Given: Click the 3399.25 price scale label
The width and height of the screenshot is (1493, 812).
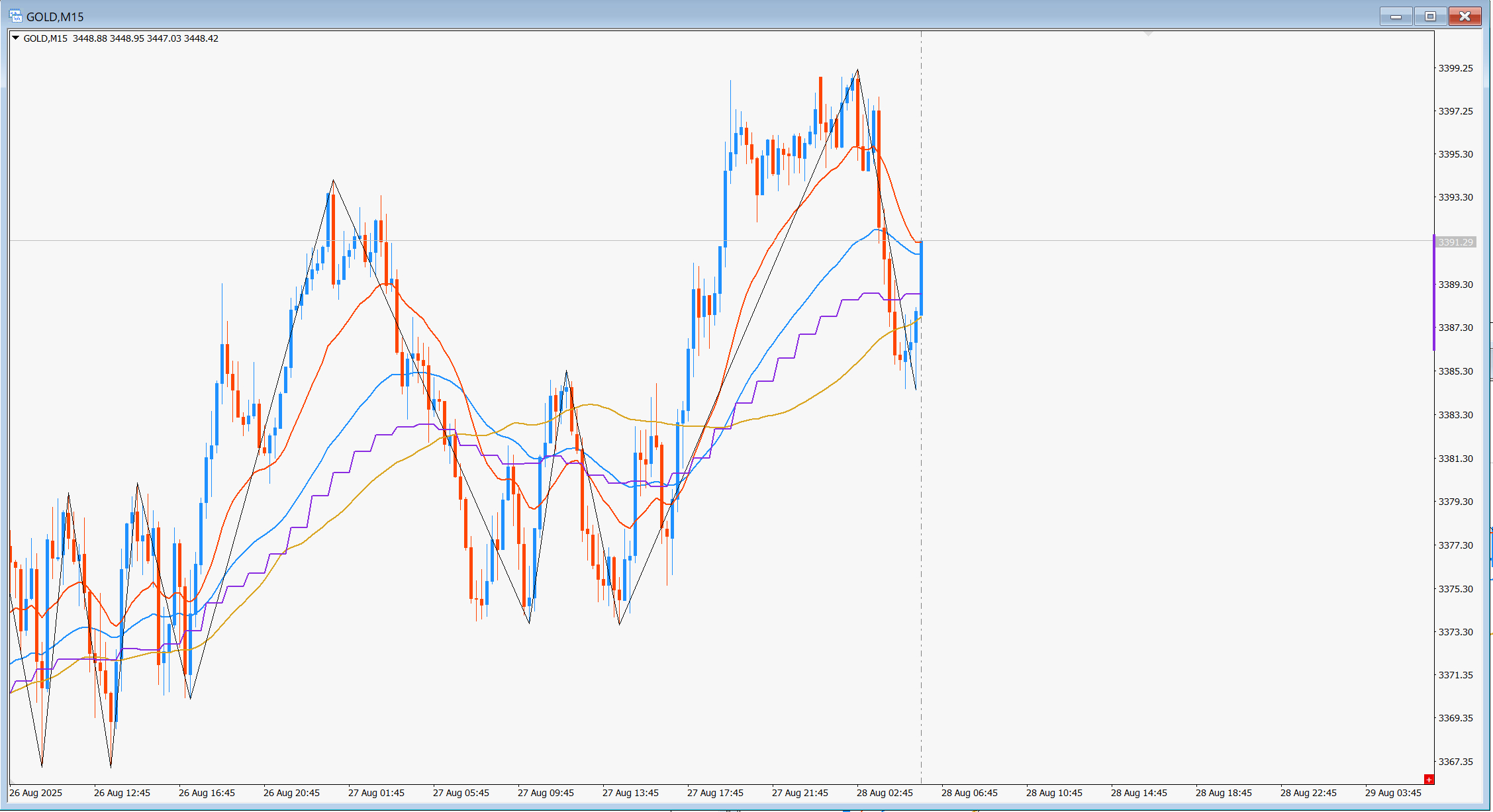Looking at the screenshot, I should point(1455,68).
